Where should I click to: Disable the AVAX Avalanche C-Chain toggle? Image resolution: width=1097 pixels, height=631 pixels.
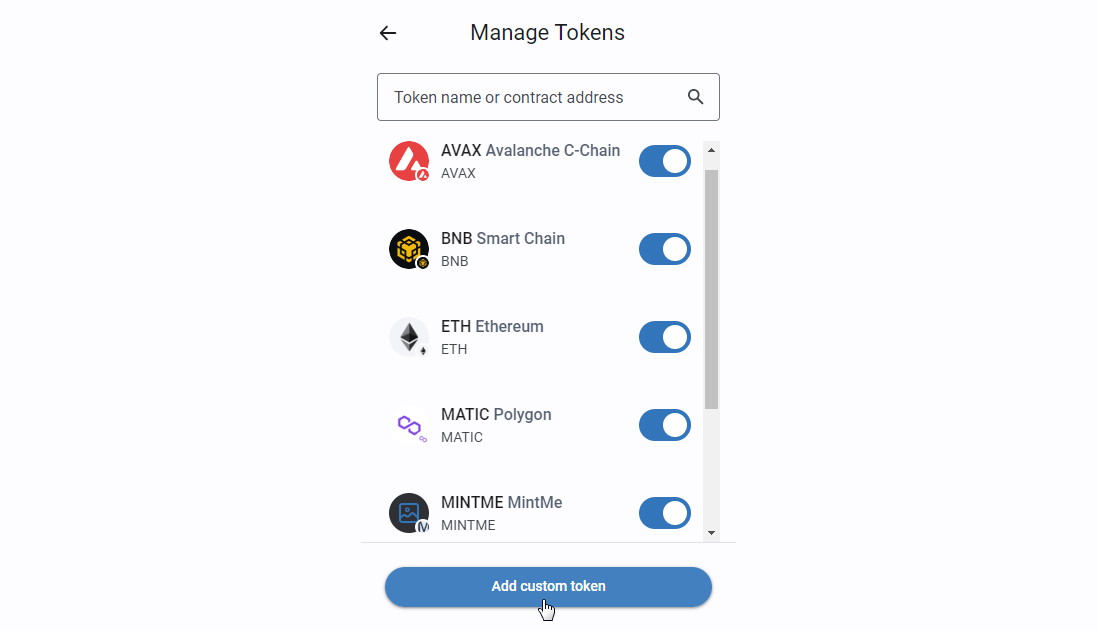665,161
